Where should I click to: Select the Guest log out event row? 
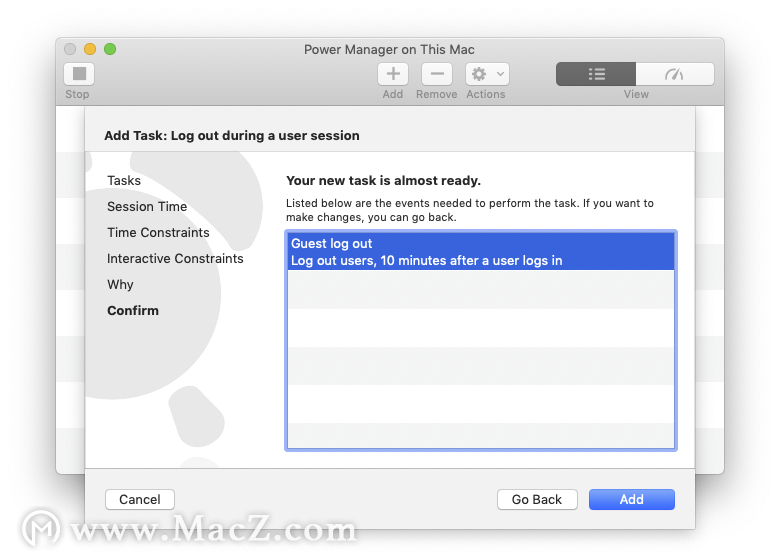pyautogui.click(x=481, y=252)
